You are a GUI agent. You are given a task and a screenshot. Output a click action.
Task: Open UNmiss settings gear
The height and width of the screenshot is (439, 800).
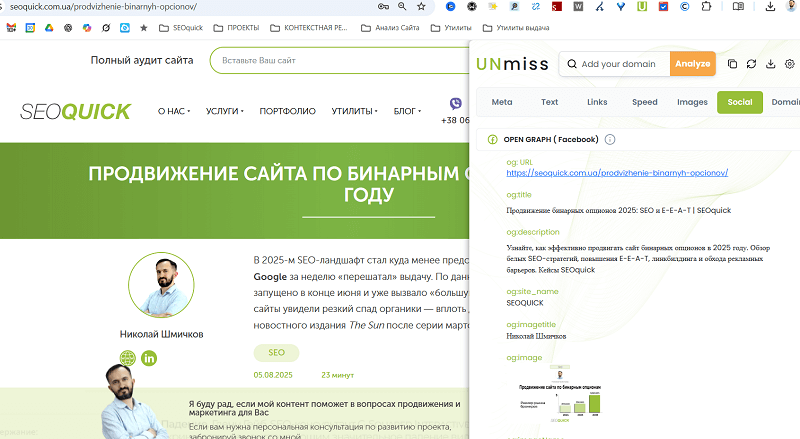(x=790, y=64)
